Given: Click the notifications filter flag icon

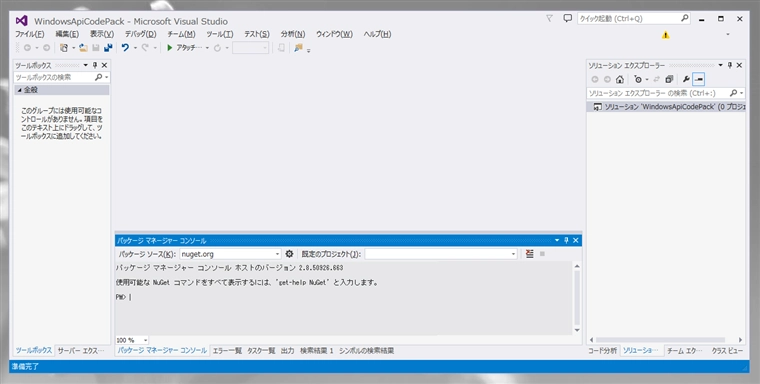Looking at the screenshot, I should [x=549, y=18].
